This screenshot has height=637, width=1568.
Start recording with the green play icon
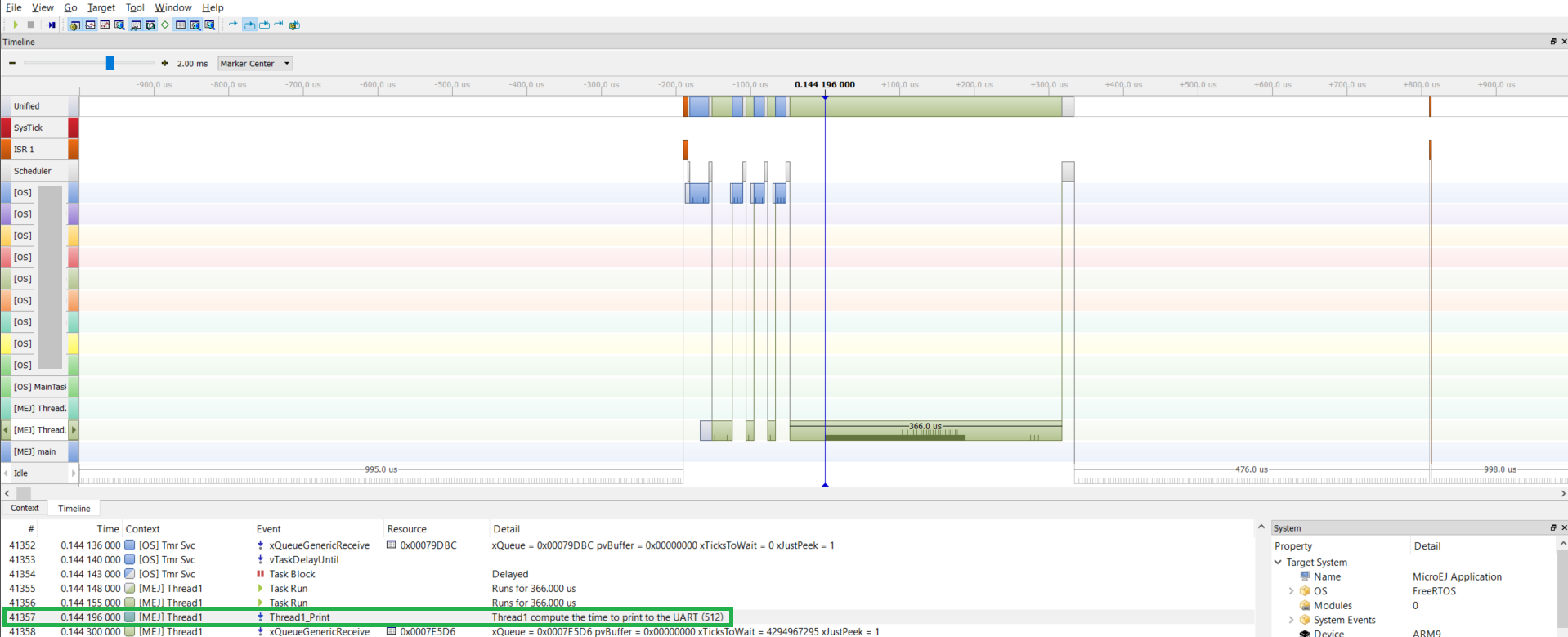click(x=16, y=25)
